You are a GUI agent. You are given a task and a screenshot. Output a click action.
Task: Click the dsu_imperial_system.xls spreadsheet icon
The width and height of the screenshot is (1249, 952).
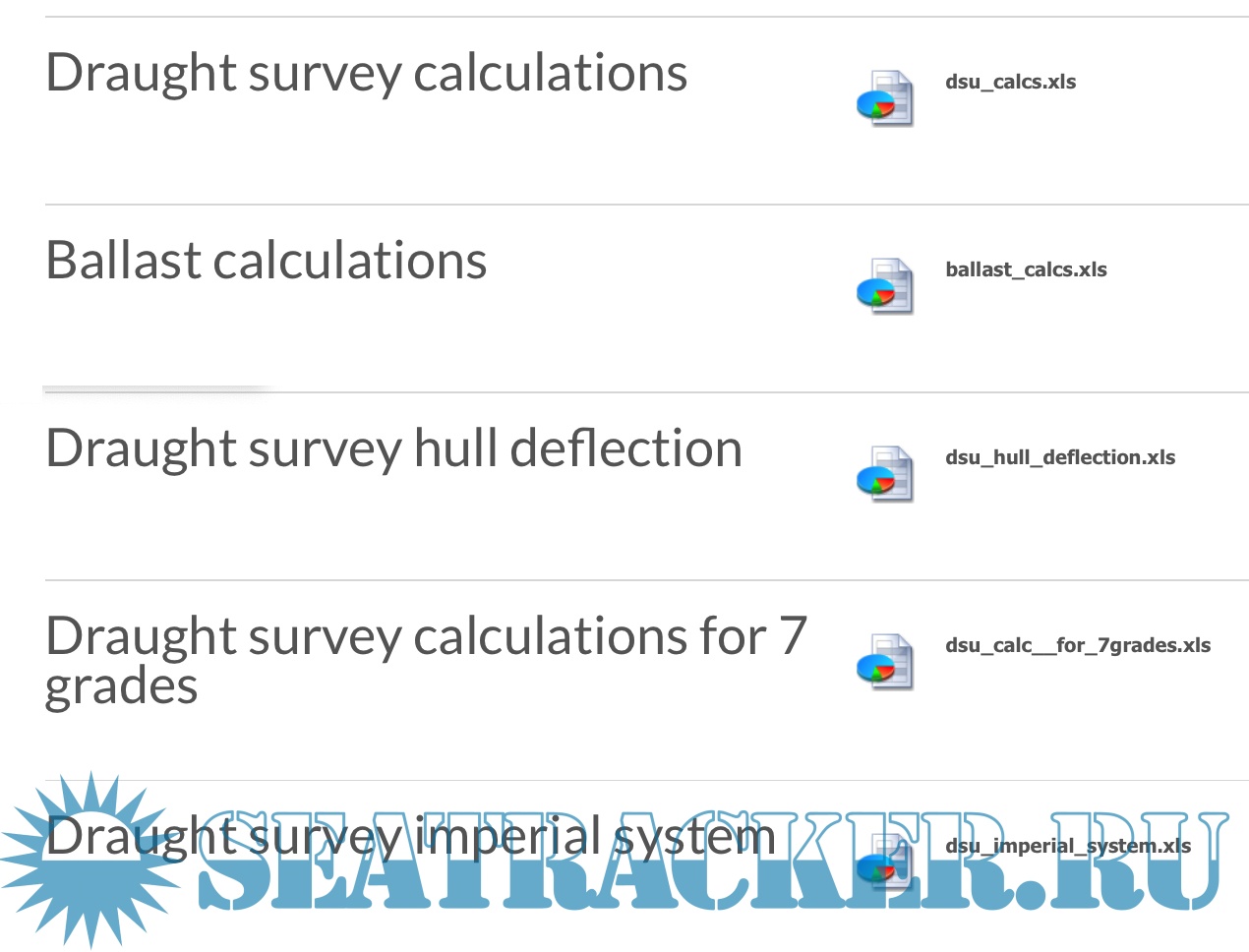[x=885, y=862]
